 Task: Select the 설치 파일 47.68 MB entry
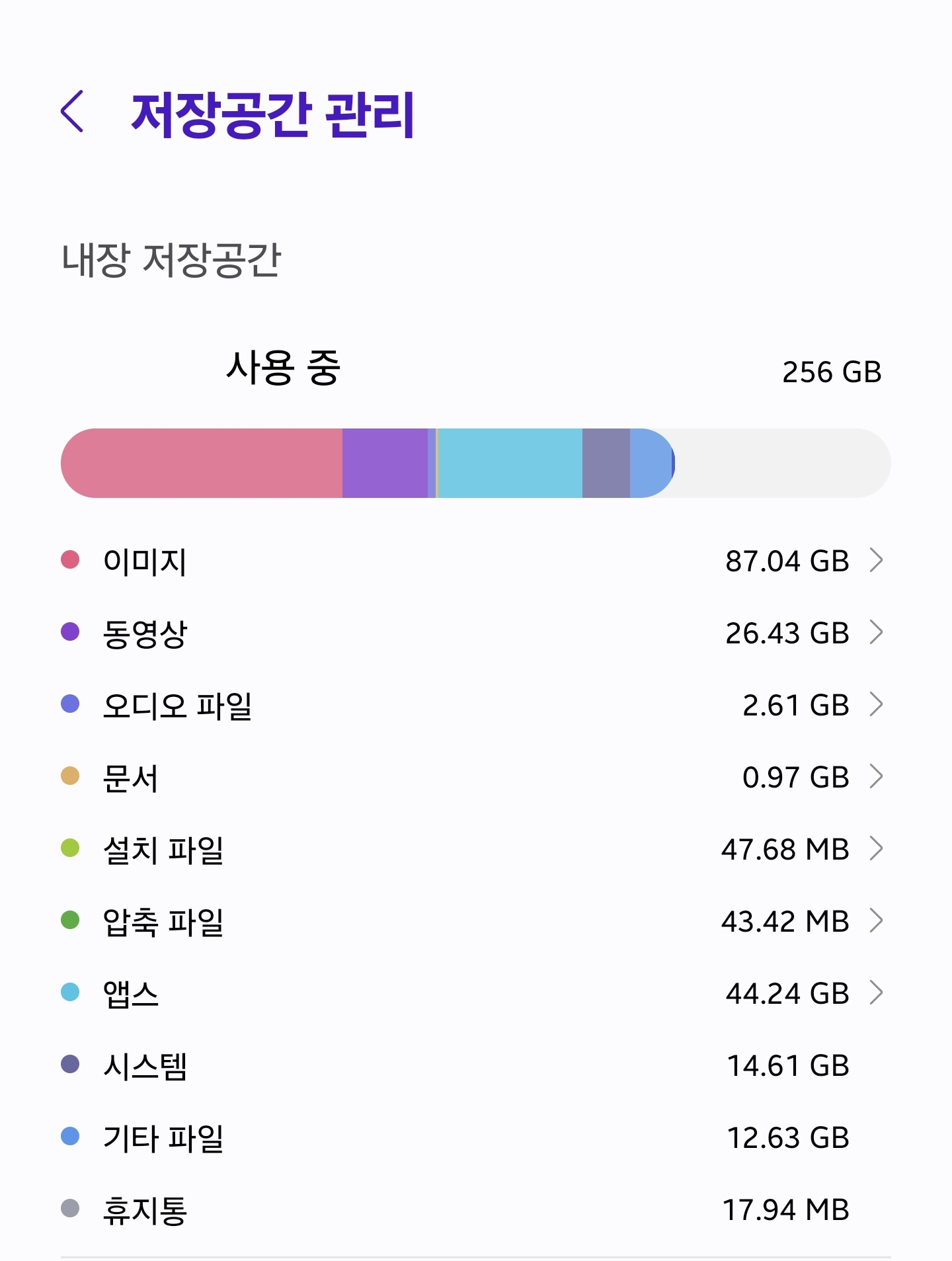[476, 848]
